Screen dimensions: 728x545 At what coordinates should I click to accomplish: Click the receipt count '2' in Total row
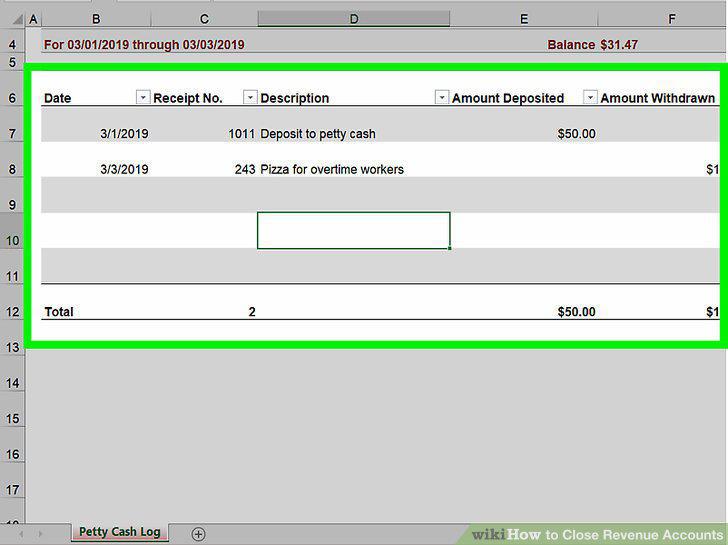pos(252,311)
